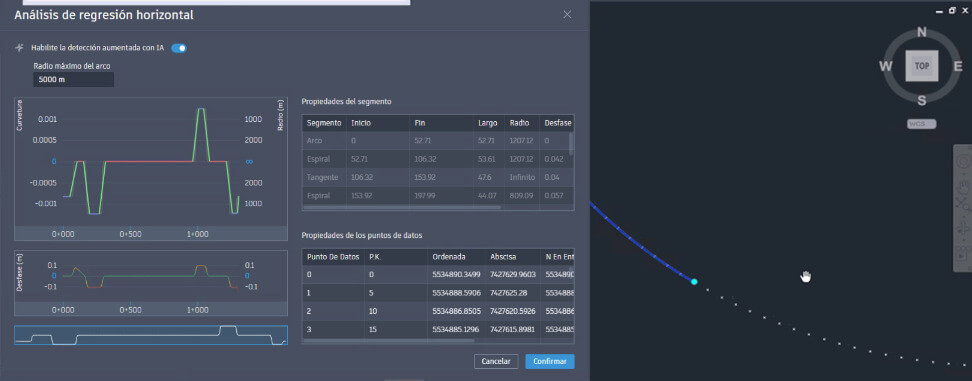Click the steering wheel icon in navigation bar

tap(962, 162)
